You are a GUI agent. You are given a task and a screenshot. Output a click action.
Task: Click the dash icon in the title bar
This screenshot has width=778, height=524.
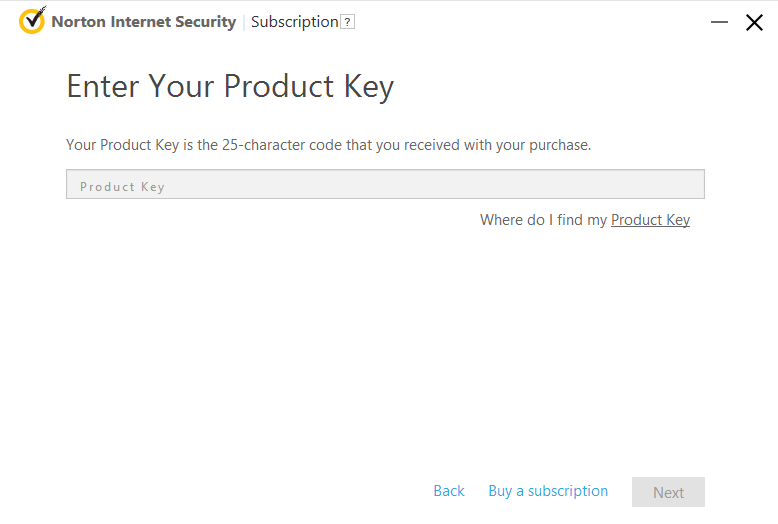click(x=719, y=22)
